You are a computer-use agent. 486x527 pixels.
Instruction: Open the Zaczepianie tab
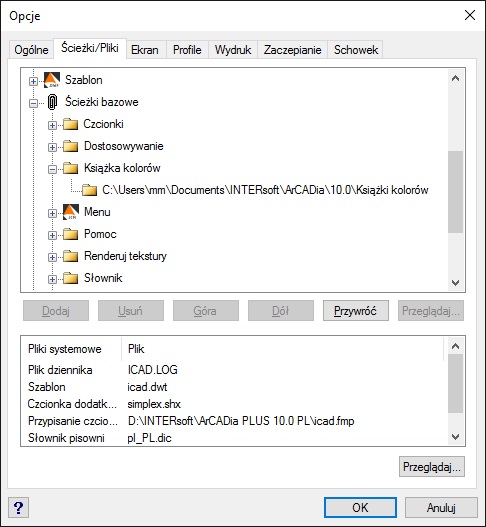click(x=292, y=50)
